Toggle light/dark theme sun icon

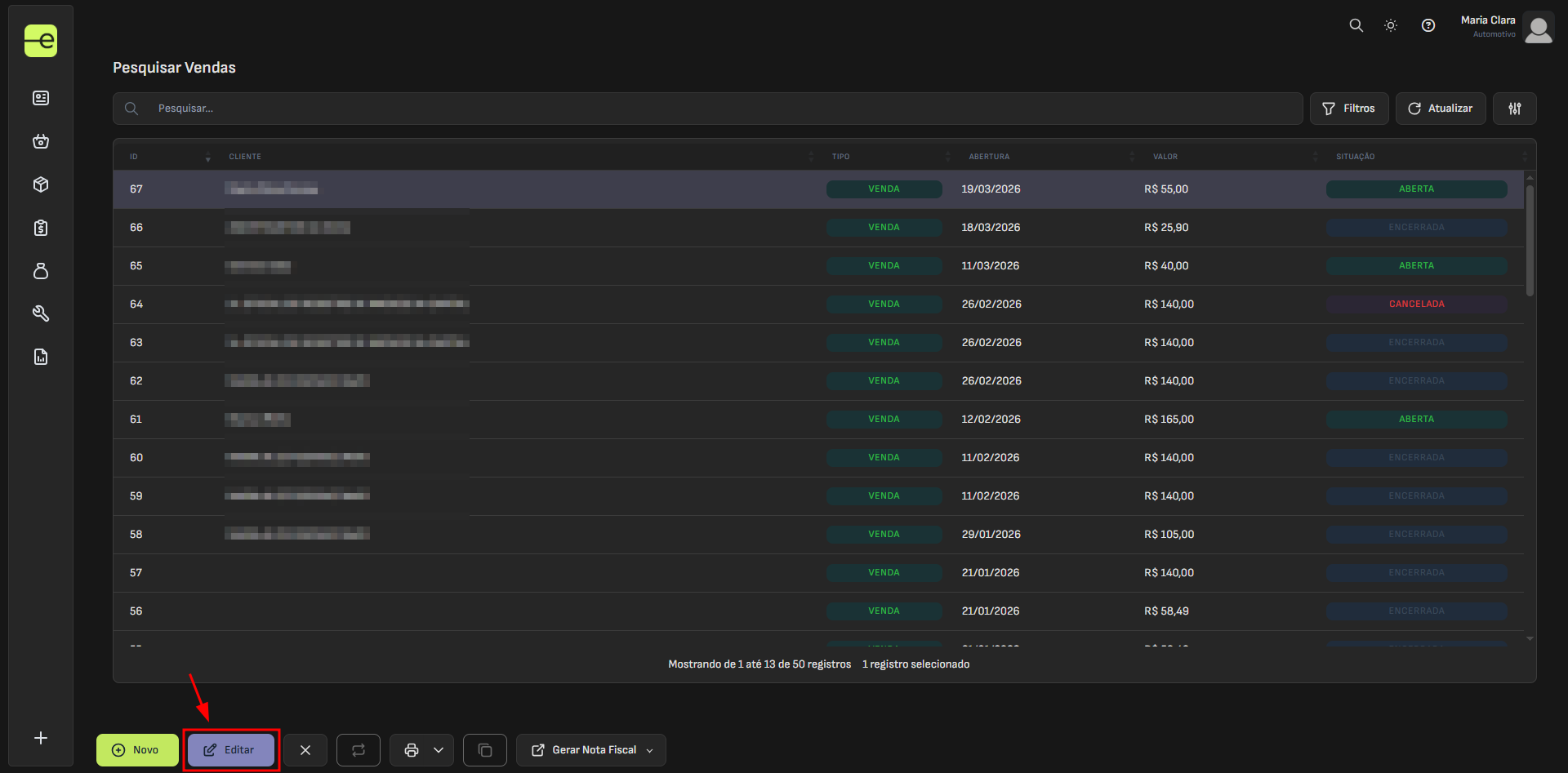pyautogui.click(x=1391, y=25)
